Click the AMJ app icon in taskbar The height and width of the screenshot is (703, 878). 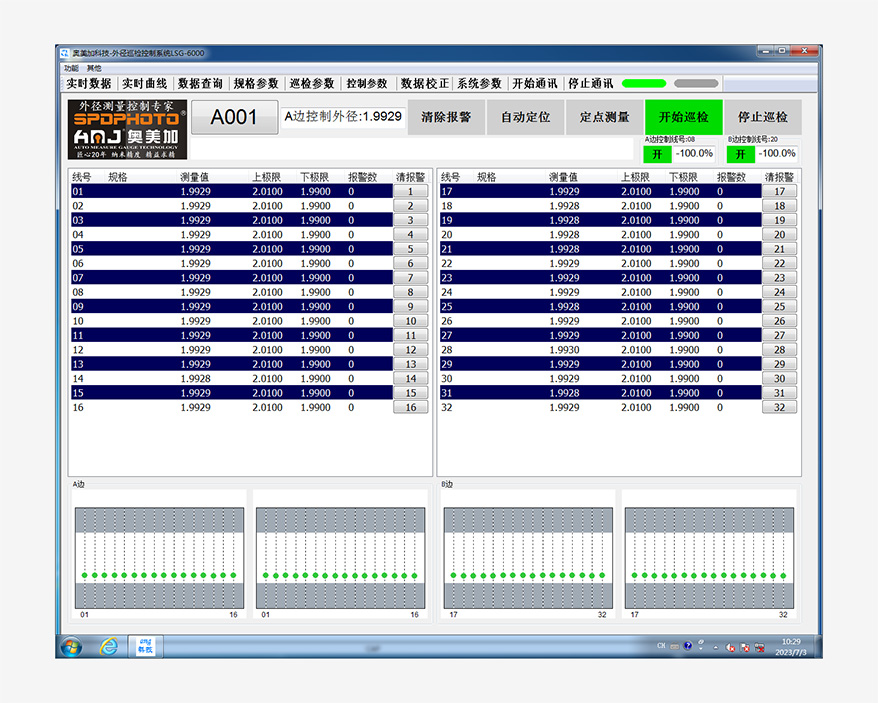(x=145, y=646)
